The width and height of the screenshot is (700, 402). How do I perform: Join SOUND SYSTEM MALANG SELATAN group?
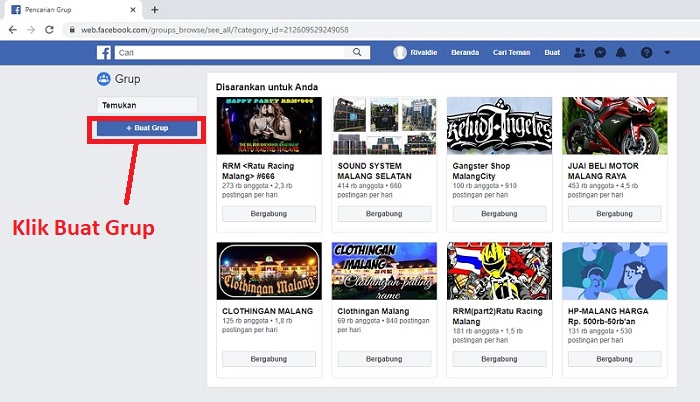[x=384, y=214]
